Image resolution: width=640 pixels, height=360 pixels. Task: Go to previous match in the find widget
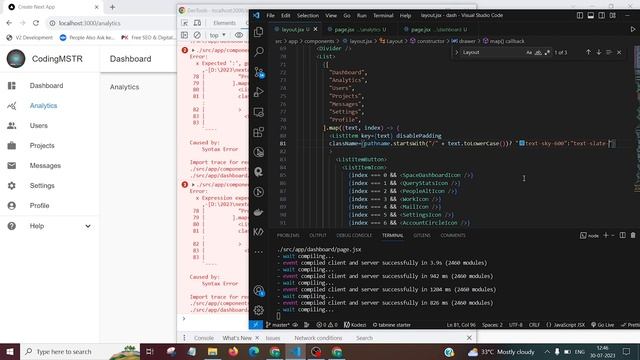pos(588,52)
